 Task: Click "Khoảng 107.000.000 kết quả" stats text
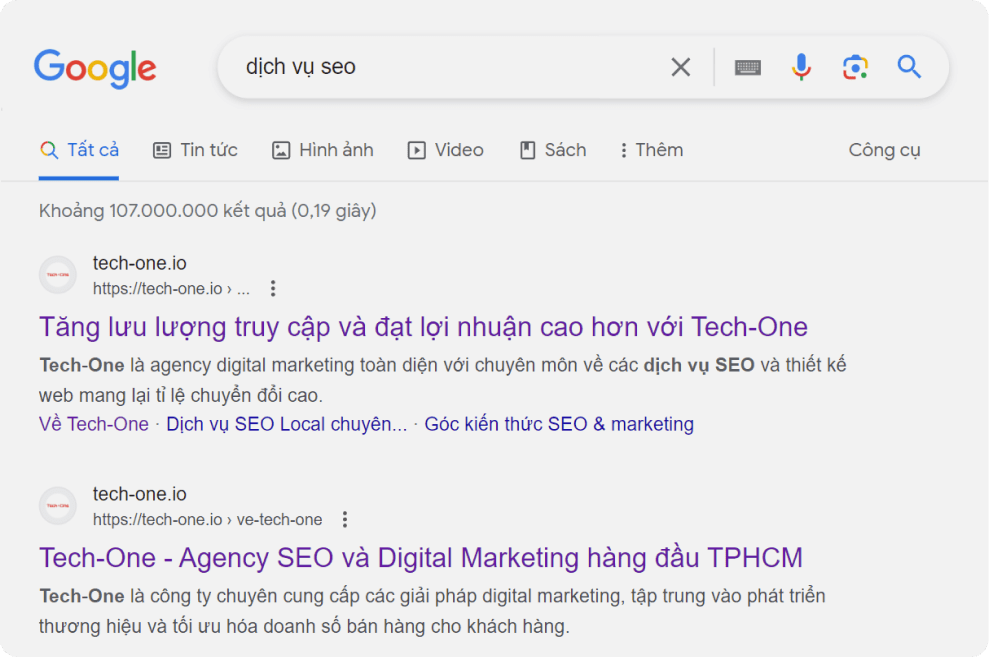coord(208,211)
